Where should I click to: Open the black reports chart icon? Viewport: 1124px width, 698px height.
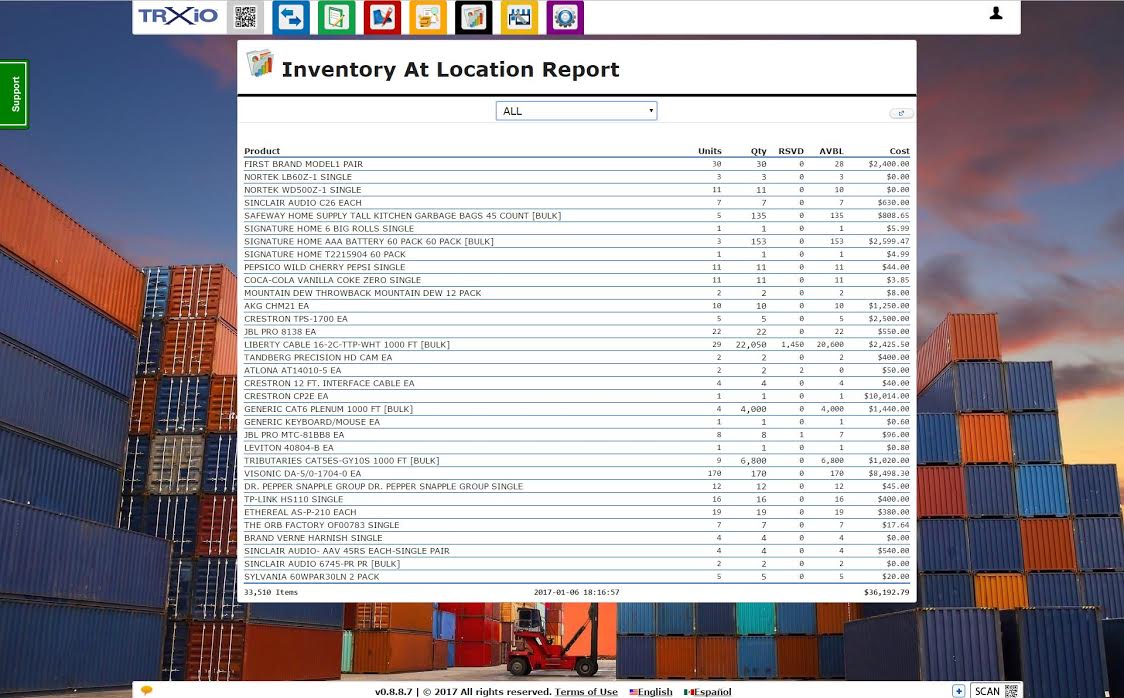tap(473, 17)
